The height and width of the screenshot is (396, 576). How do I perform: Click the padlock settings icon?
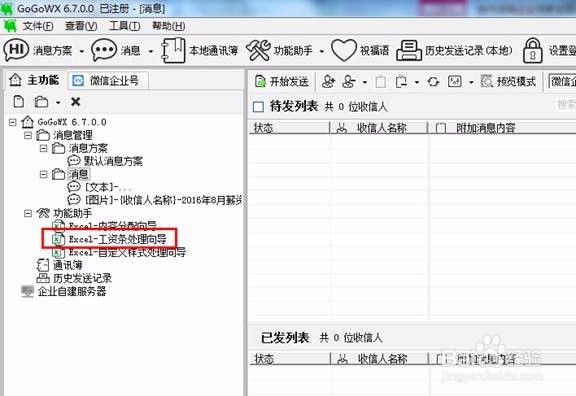533,50
